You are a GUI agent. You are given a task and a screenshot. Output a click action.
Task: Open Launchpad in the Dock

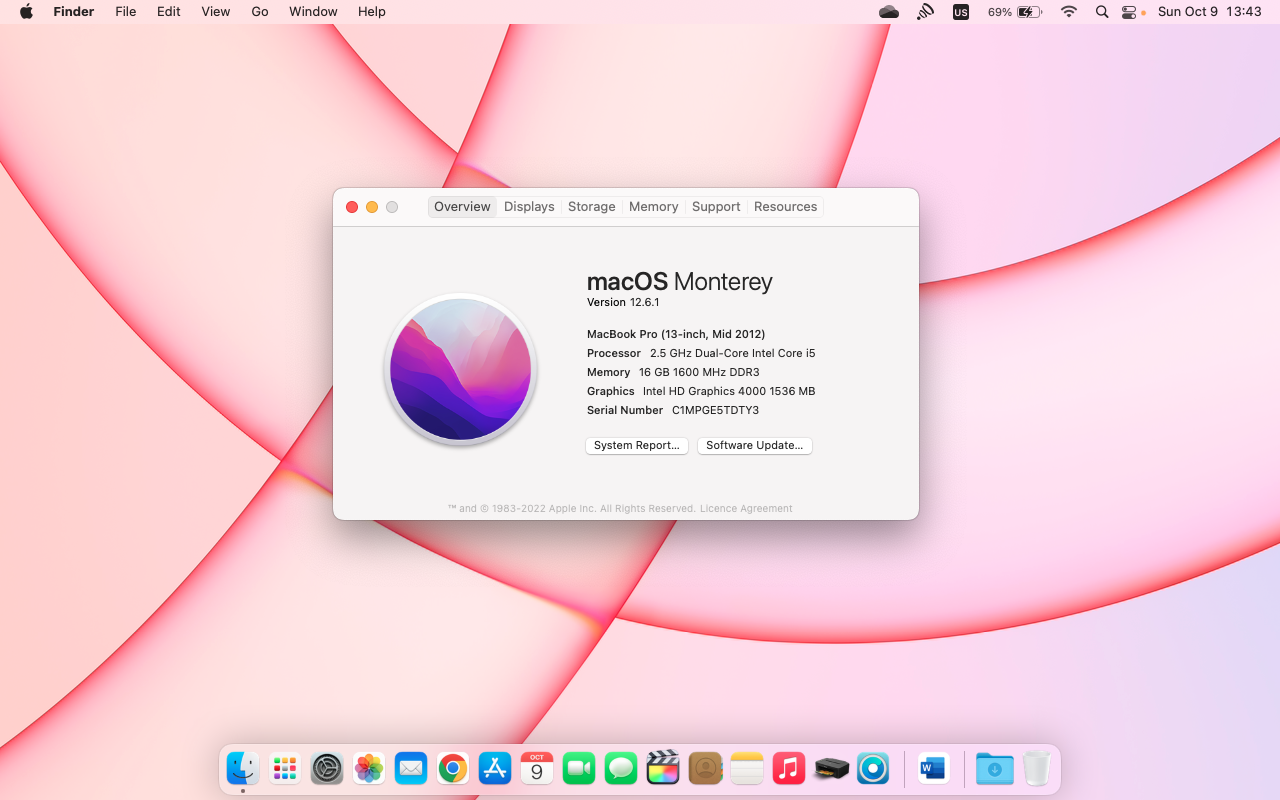pos(285,768)
